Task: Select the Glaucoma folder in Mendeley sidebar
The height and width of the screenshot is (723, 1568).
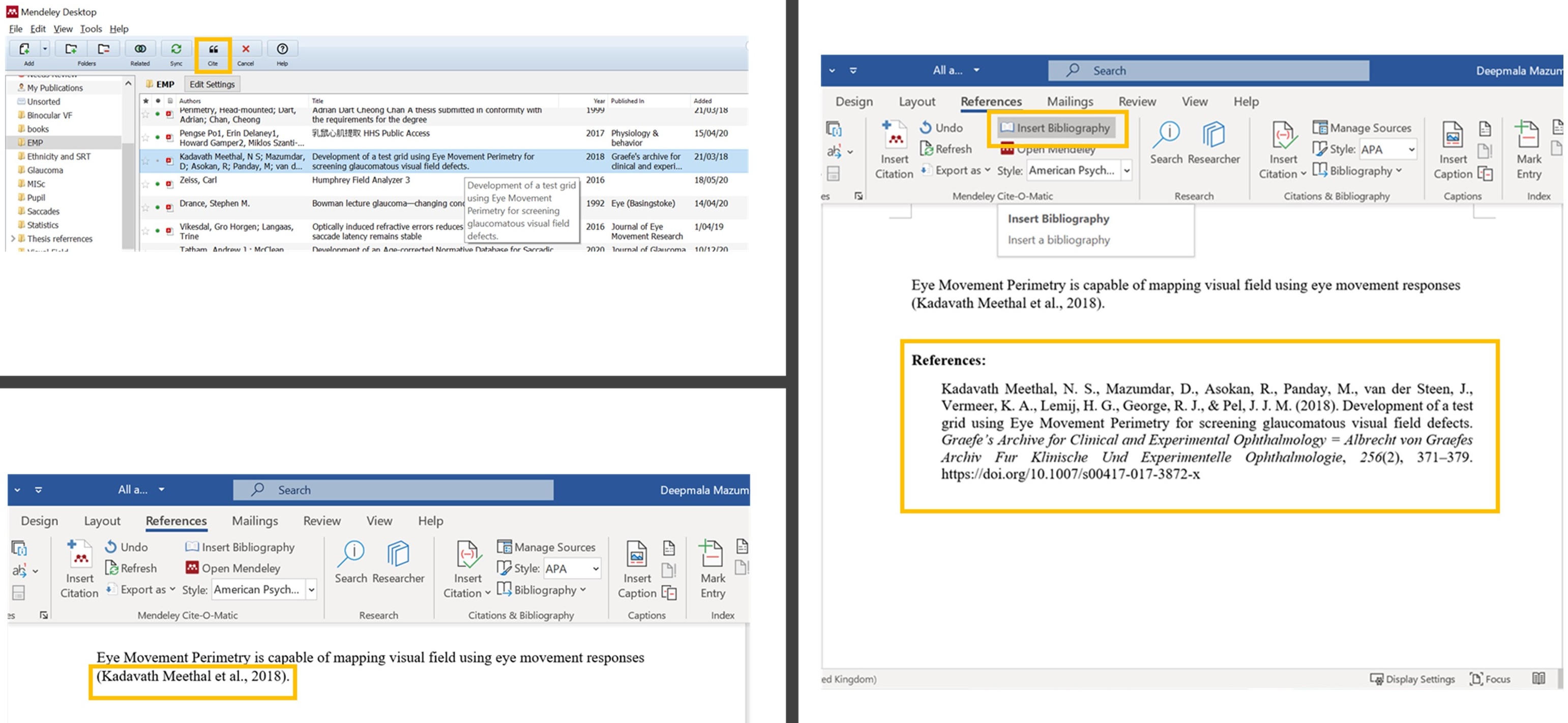Action: coord(44,170)
